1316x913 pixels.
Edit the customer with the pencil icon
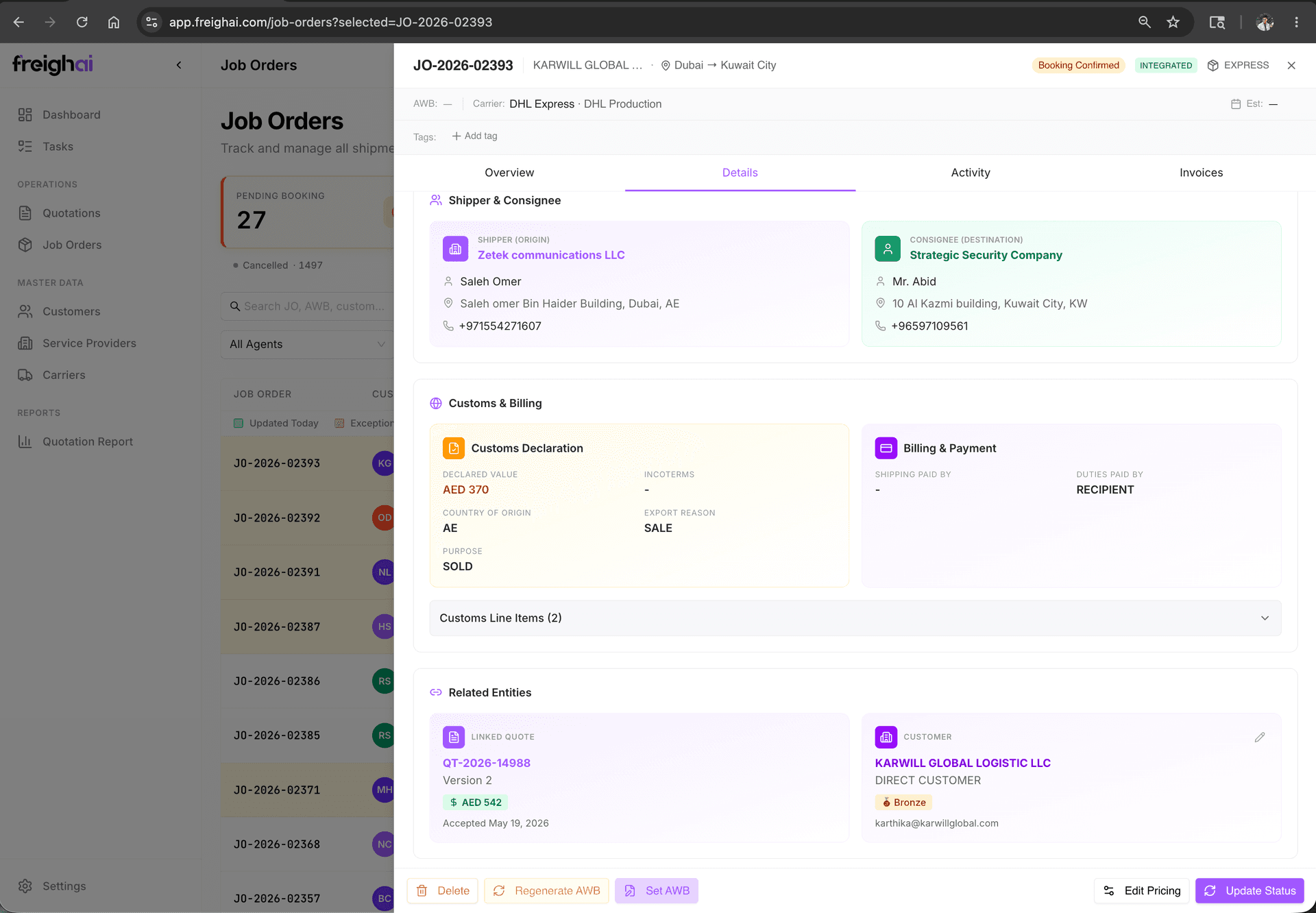tap(1260, 738)
